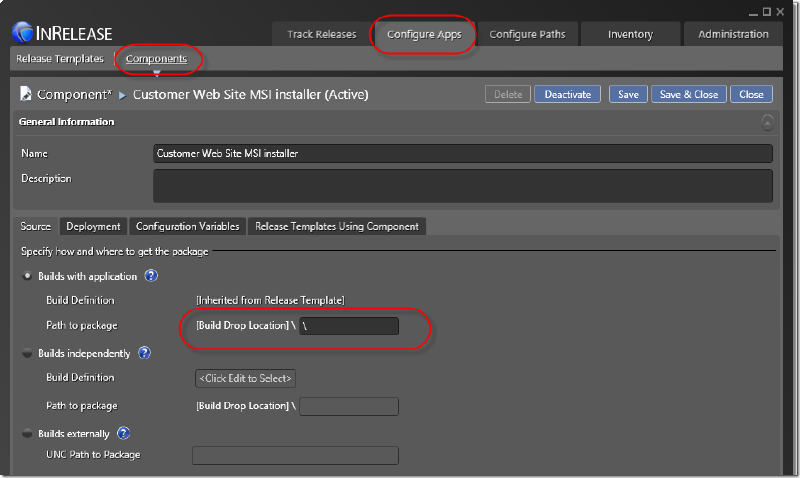
Task: Click the Deactivate button
Action: [x=567, y=94]
